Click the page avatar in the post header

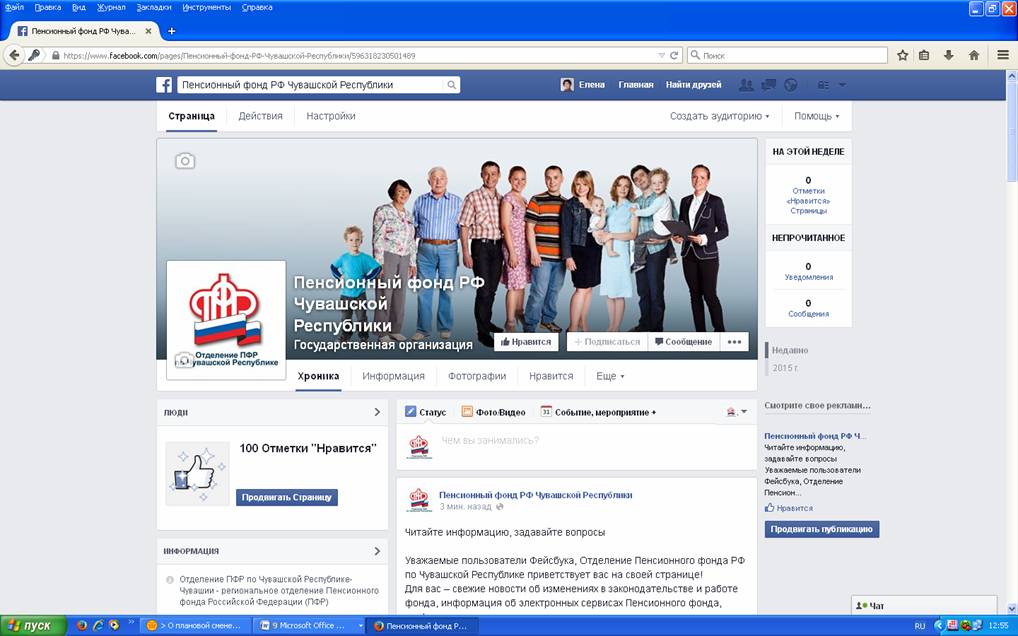point(419,500)
